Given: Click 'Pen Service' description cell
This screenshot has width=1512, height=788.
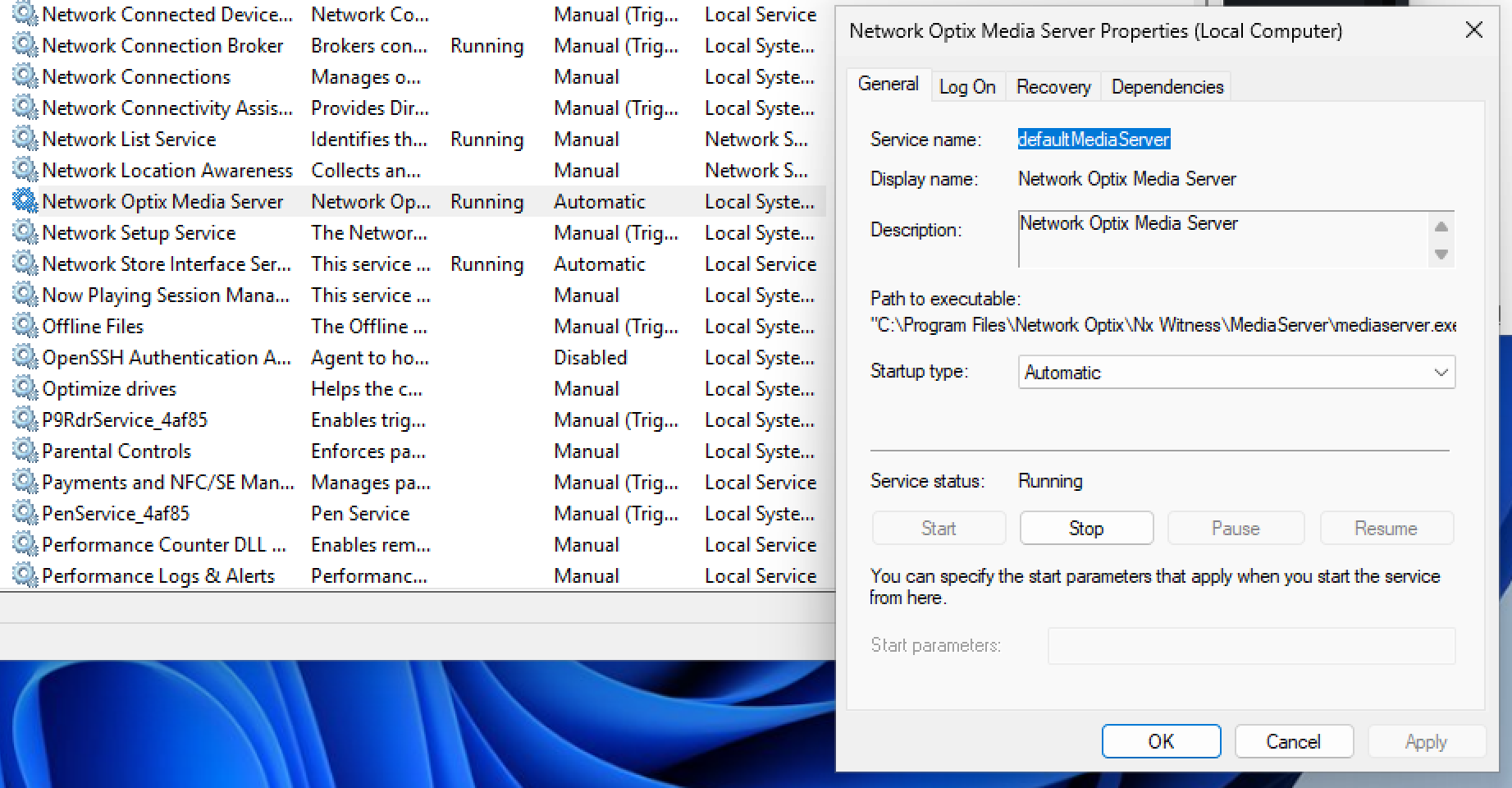Looking at the screenshot, I should [x=360, y=514].
